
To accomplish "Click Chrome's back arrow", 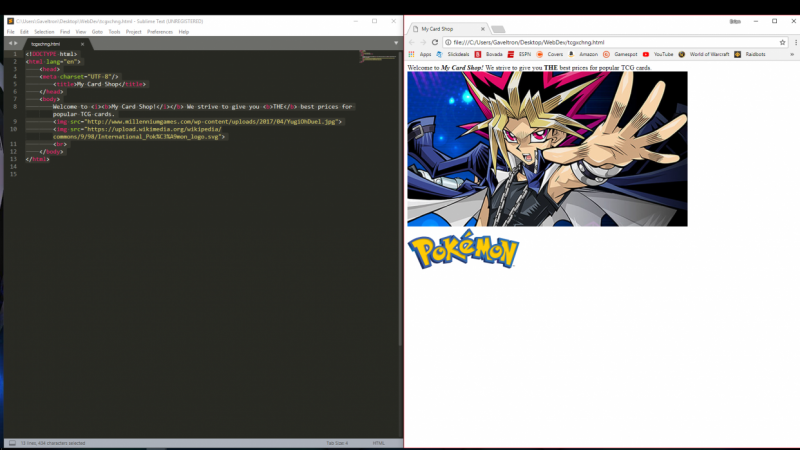I will click(412, 42).
